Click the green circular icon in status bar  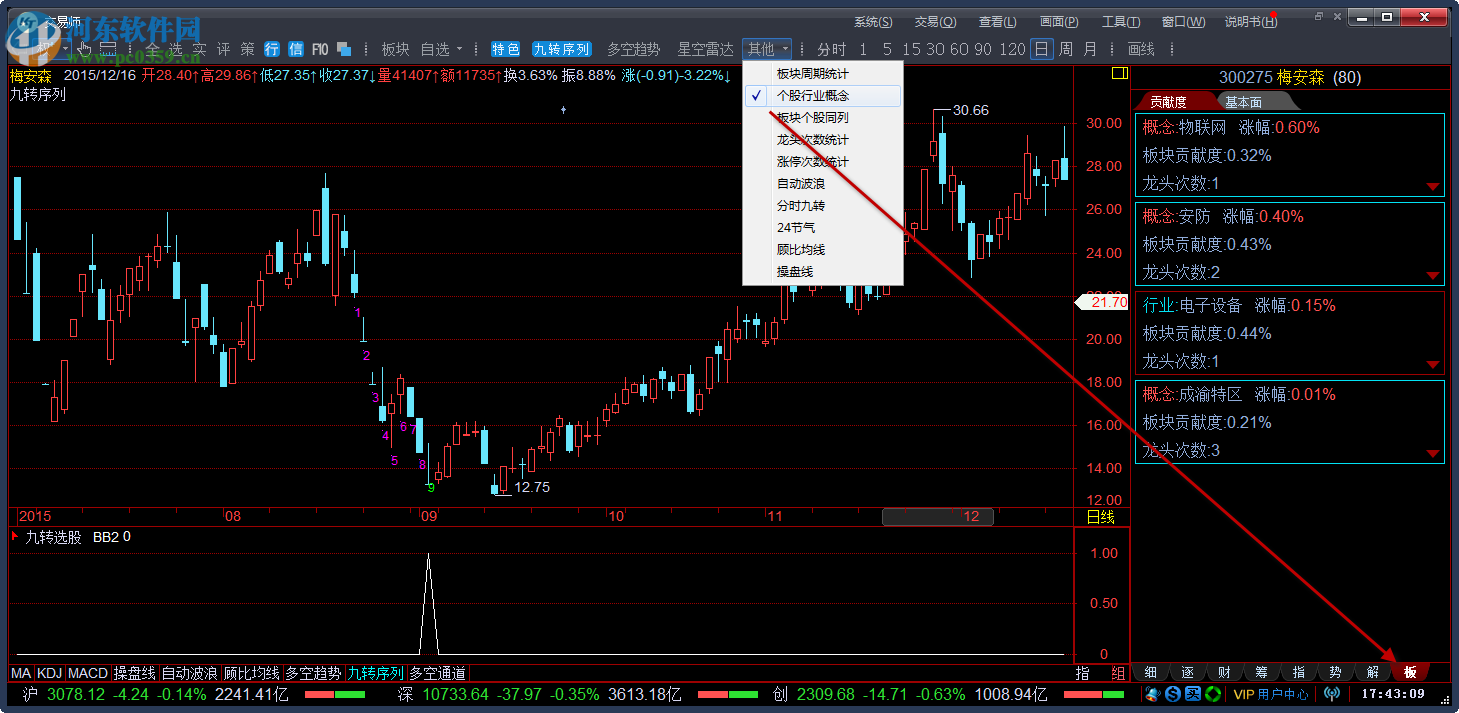tap(1213, 694)
